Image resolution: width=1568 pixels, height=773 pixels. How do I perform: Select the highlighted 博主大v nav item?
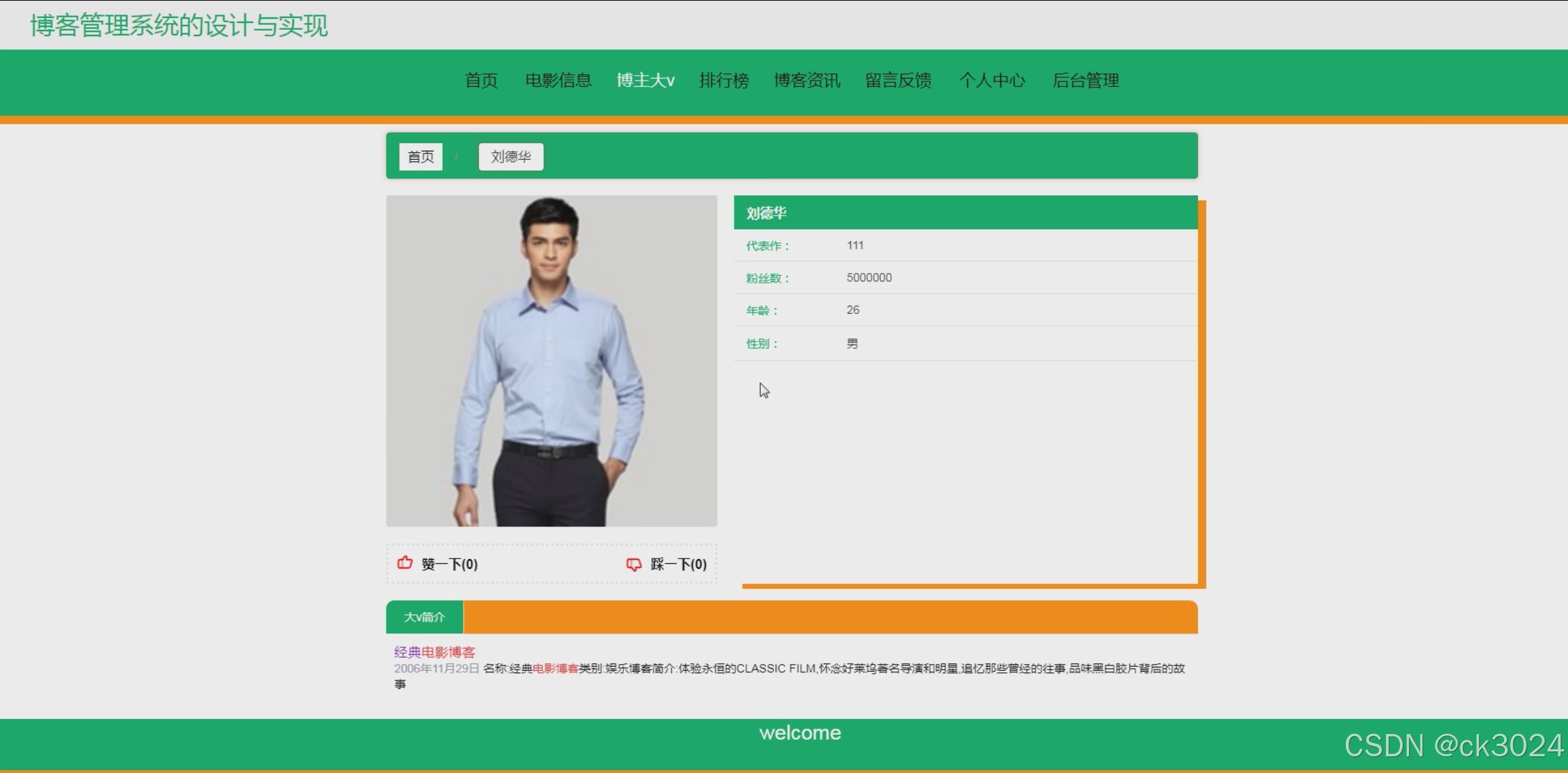click(645, 81)
